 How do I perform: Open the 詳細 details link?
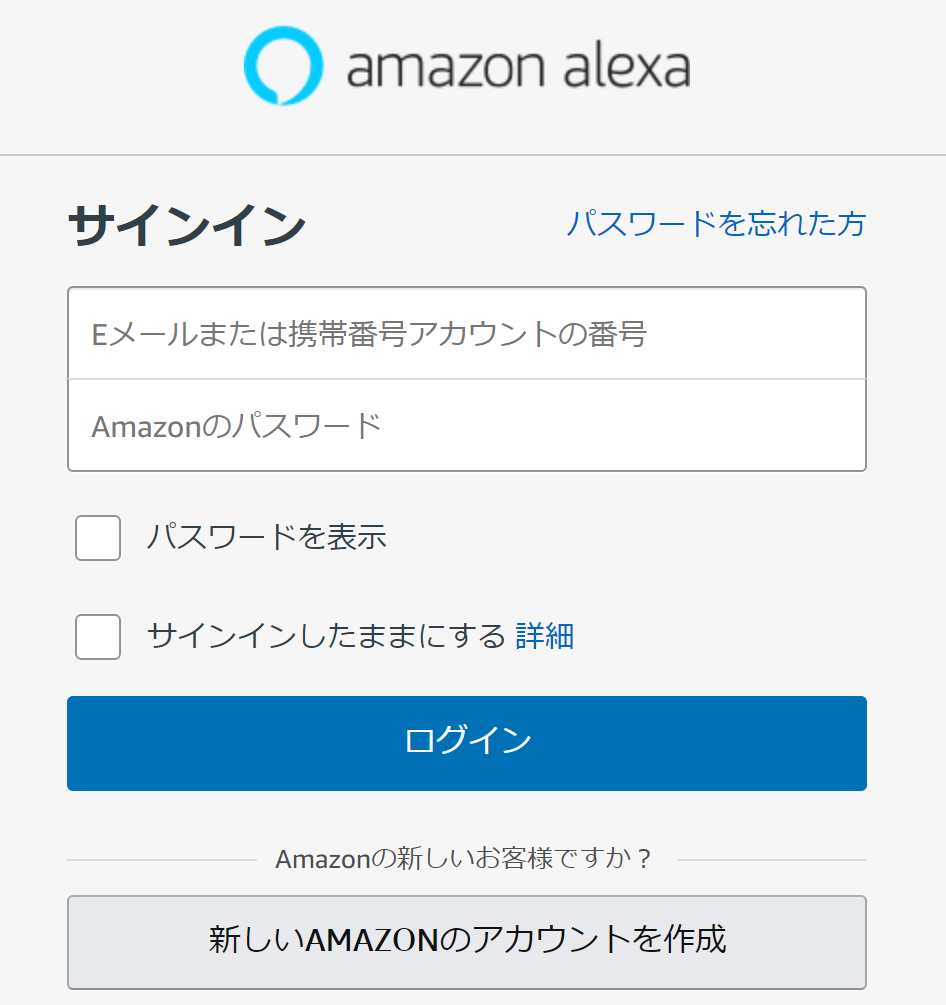pos(544,636)
